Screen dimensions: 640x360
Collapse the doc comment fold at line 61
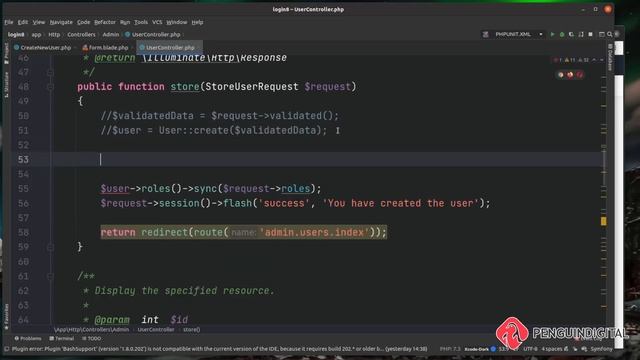point(50,276)
